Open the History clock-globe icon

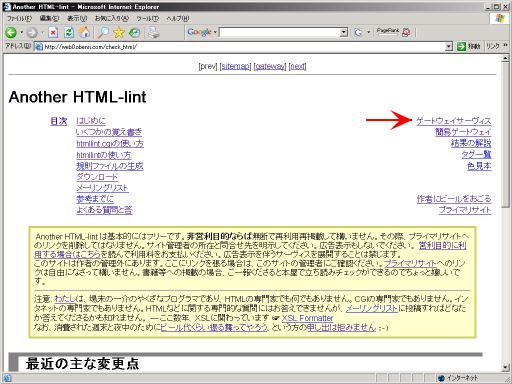click(135, 32)
